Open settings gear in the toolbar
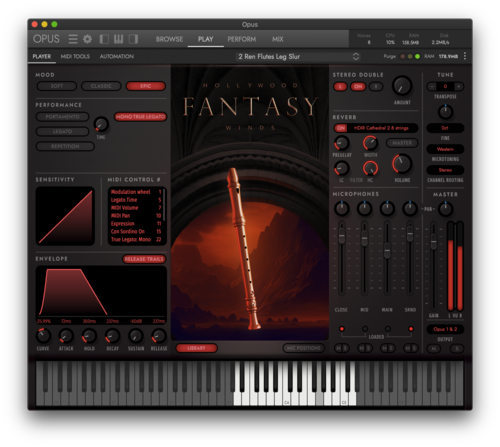 (x=87, y=39)
